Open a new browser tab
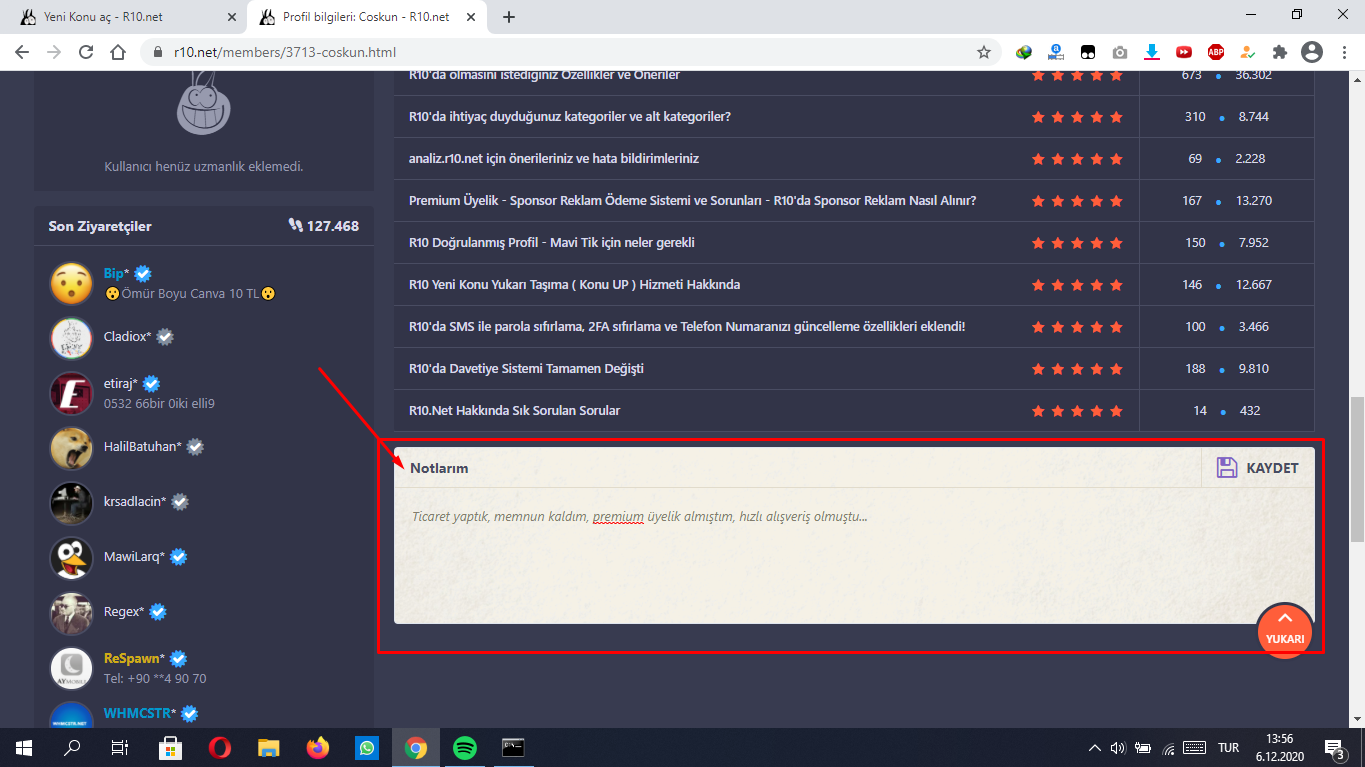Image resolution: width=1365 pixels, height=767 pixels. tap(509, 17)
